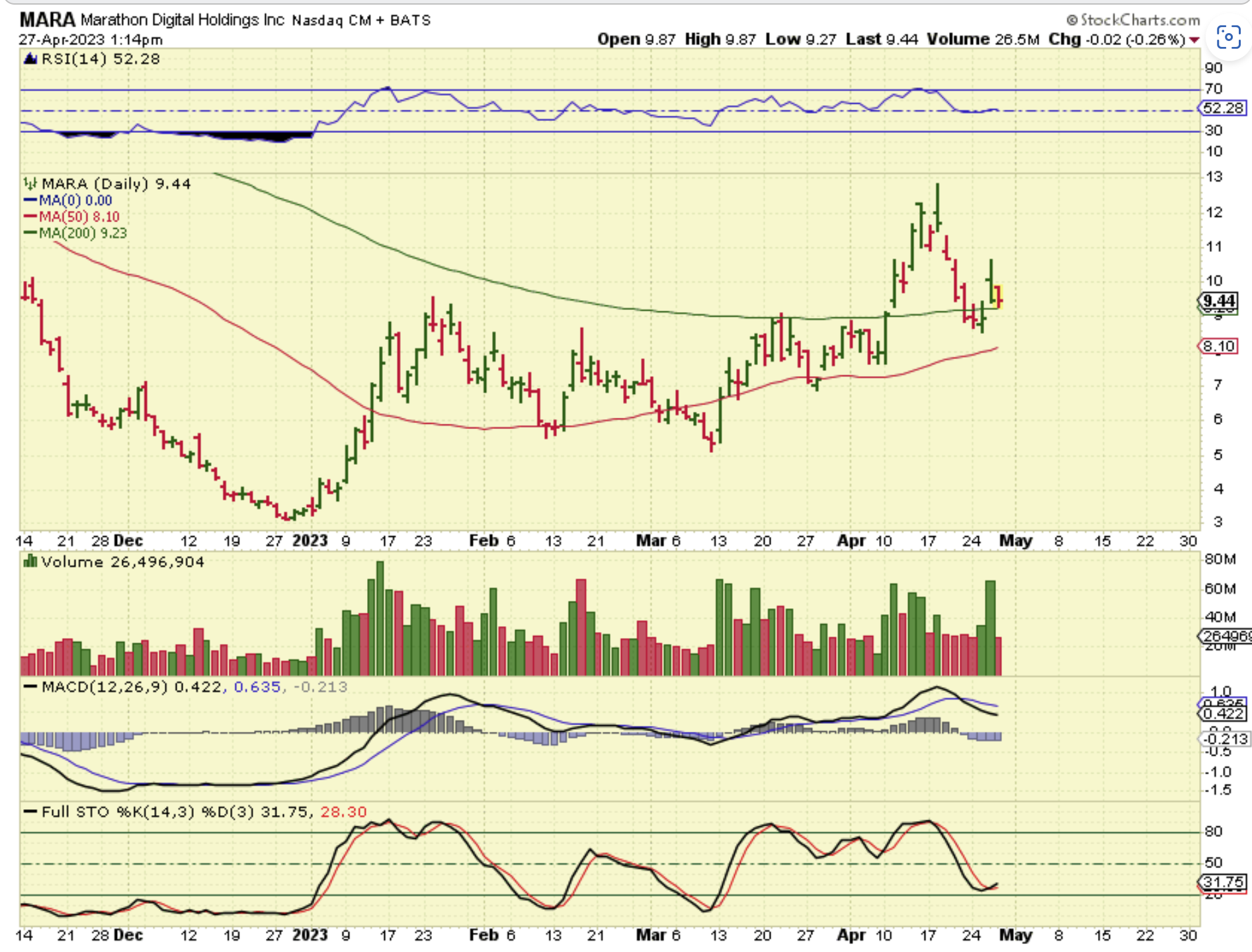
Task: Click the black Full STO legend line marker
Action: [30, 812]
